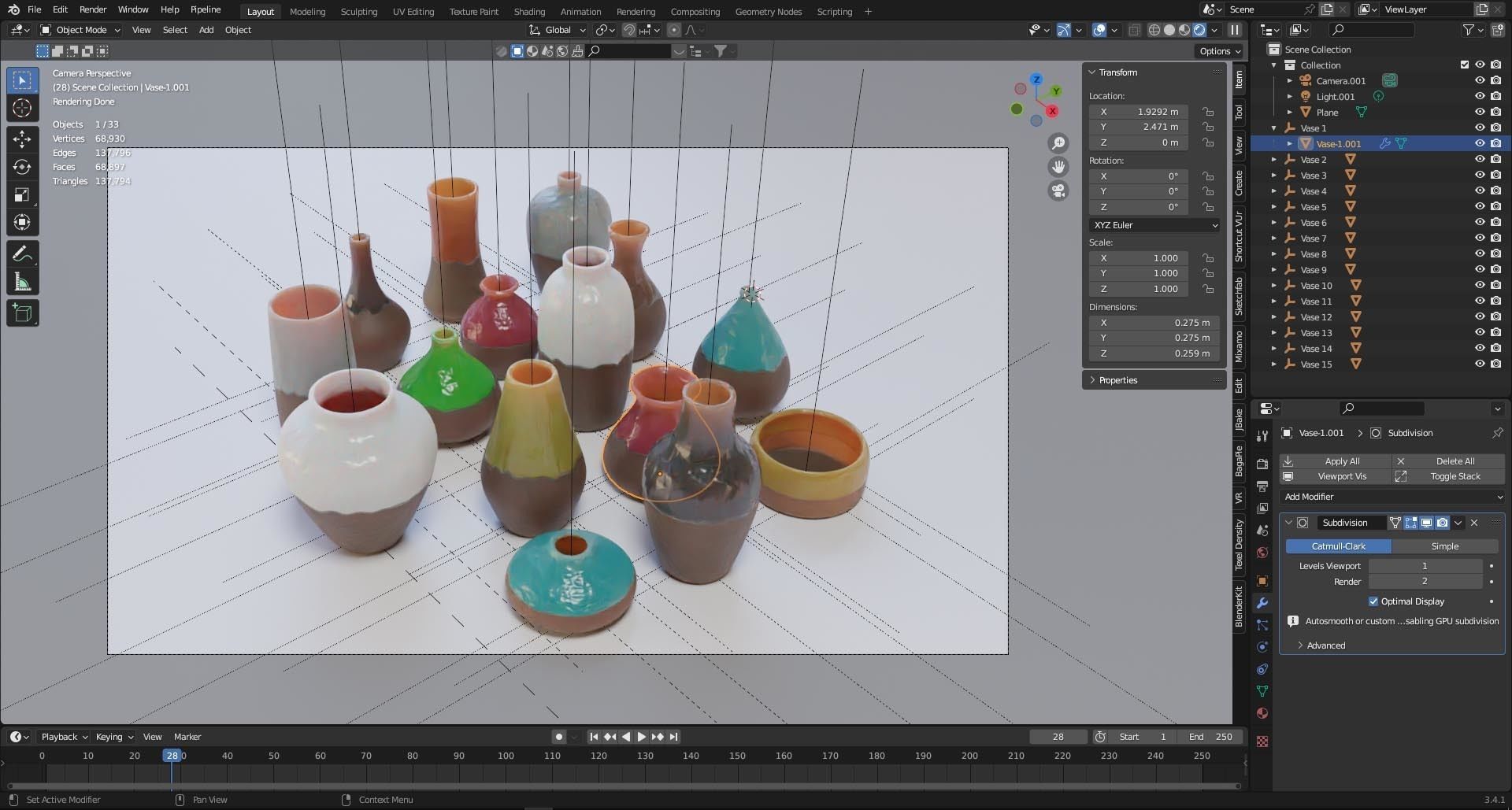Image resolution: width=1512 pixels, height=810 pixels.
Task: Toggle the Collection exclude checkbox
Action: [x=1464, y=65]
